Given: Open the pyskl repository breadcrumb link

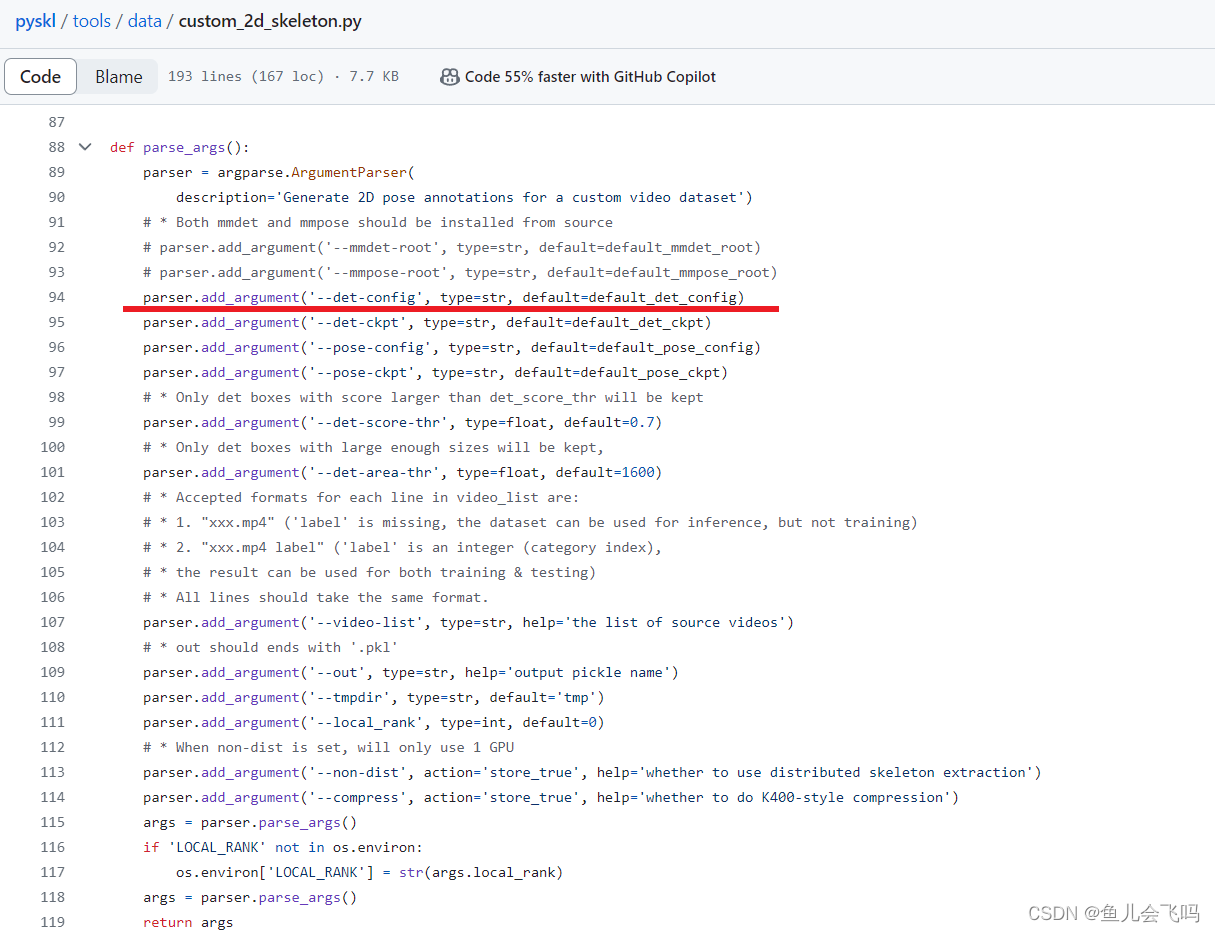Looking at the screenshot, I should (x=35, y=20).
